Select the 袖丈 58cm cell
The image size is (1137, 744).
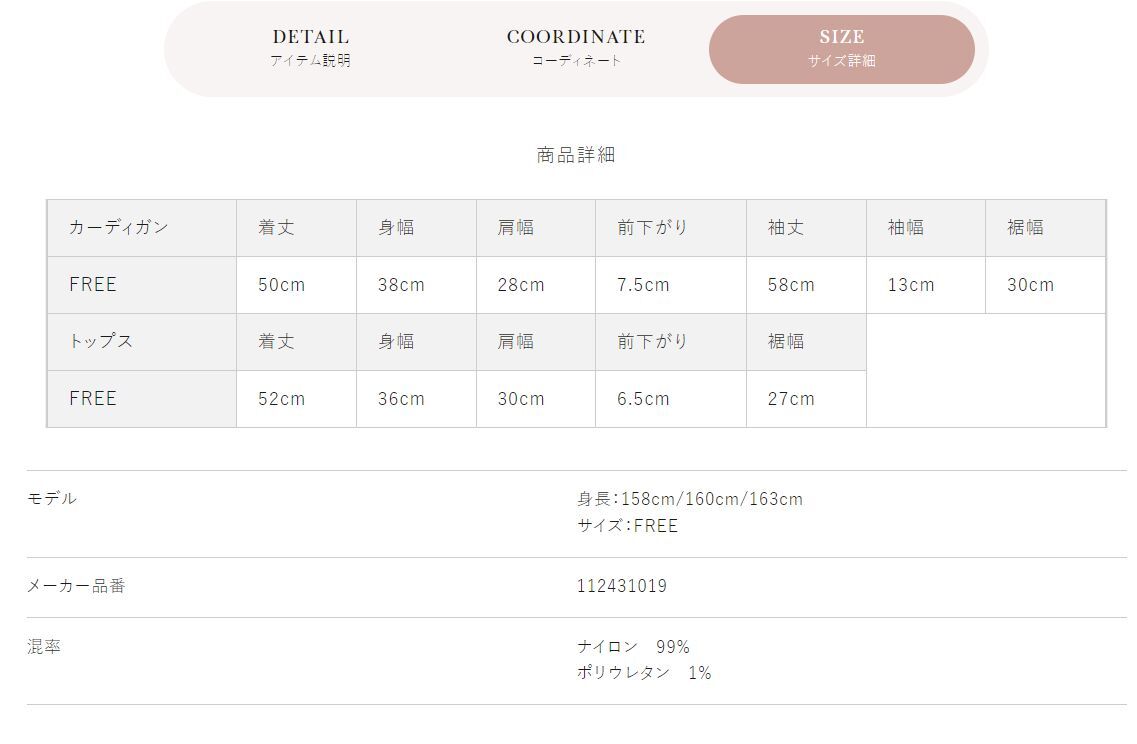(x=806, y=285)
